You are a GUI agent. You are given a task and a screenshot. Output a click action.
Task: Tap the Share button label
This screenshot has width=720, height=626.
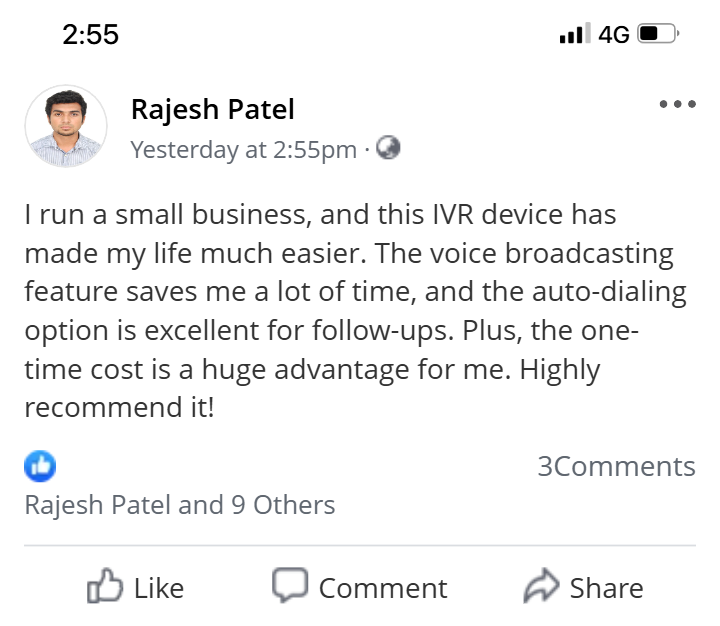(606, 588)
